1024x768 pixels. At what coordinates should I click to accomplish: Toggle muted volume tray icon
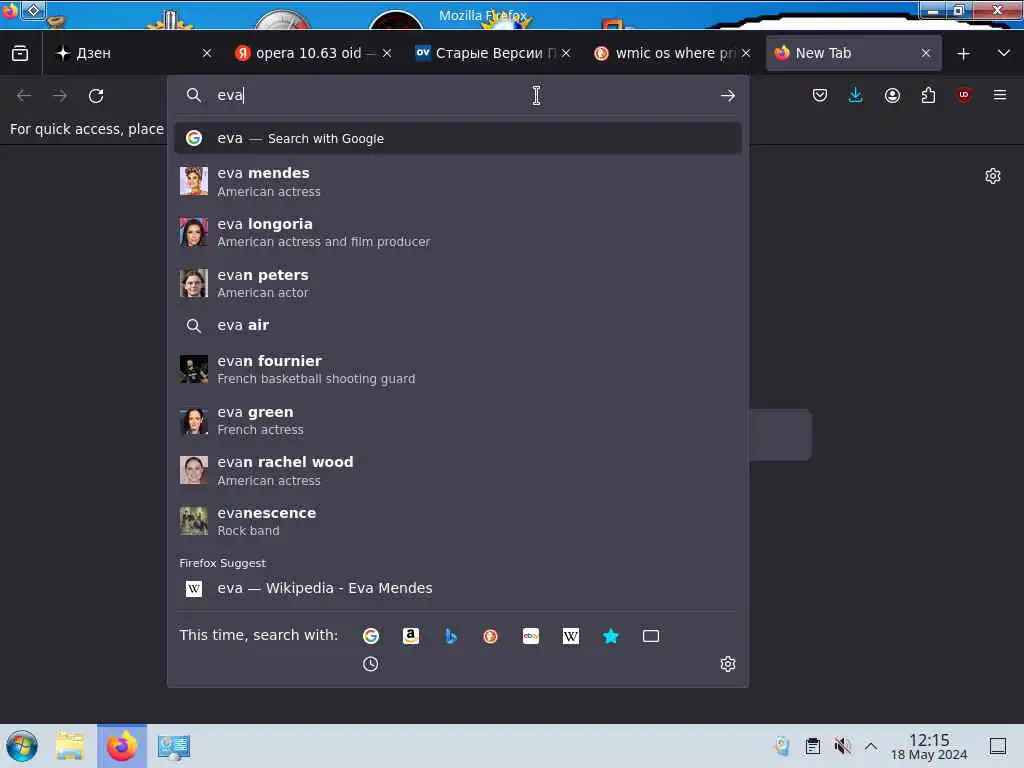(x=842, y=746)
